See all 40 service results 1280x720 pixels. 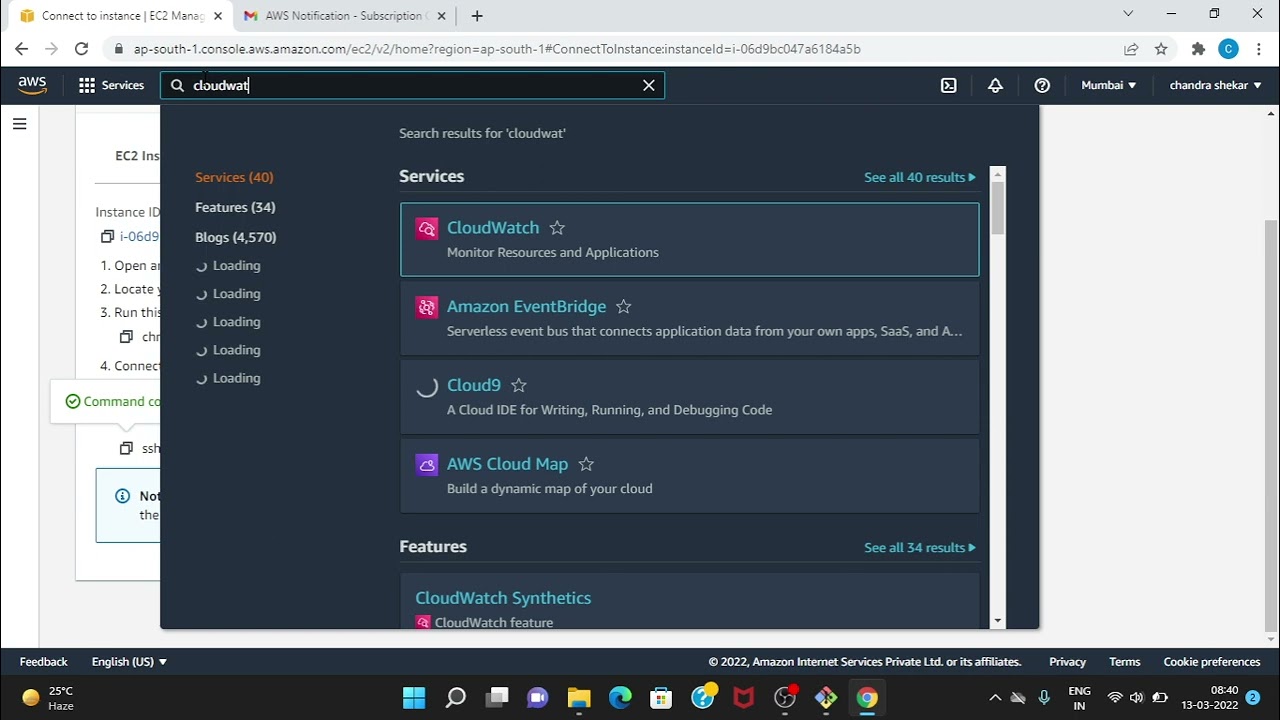919,177
